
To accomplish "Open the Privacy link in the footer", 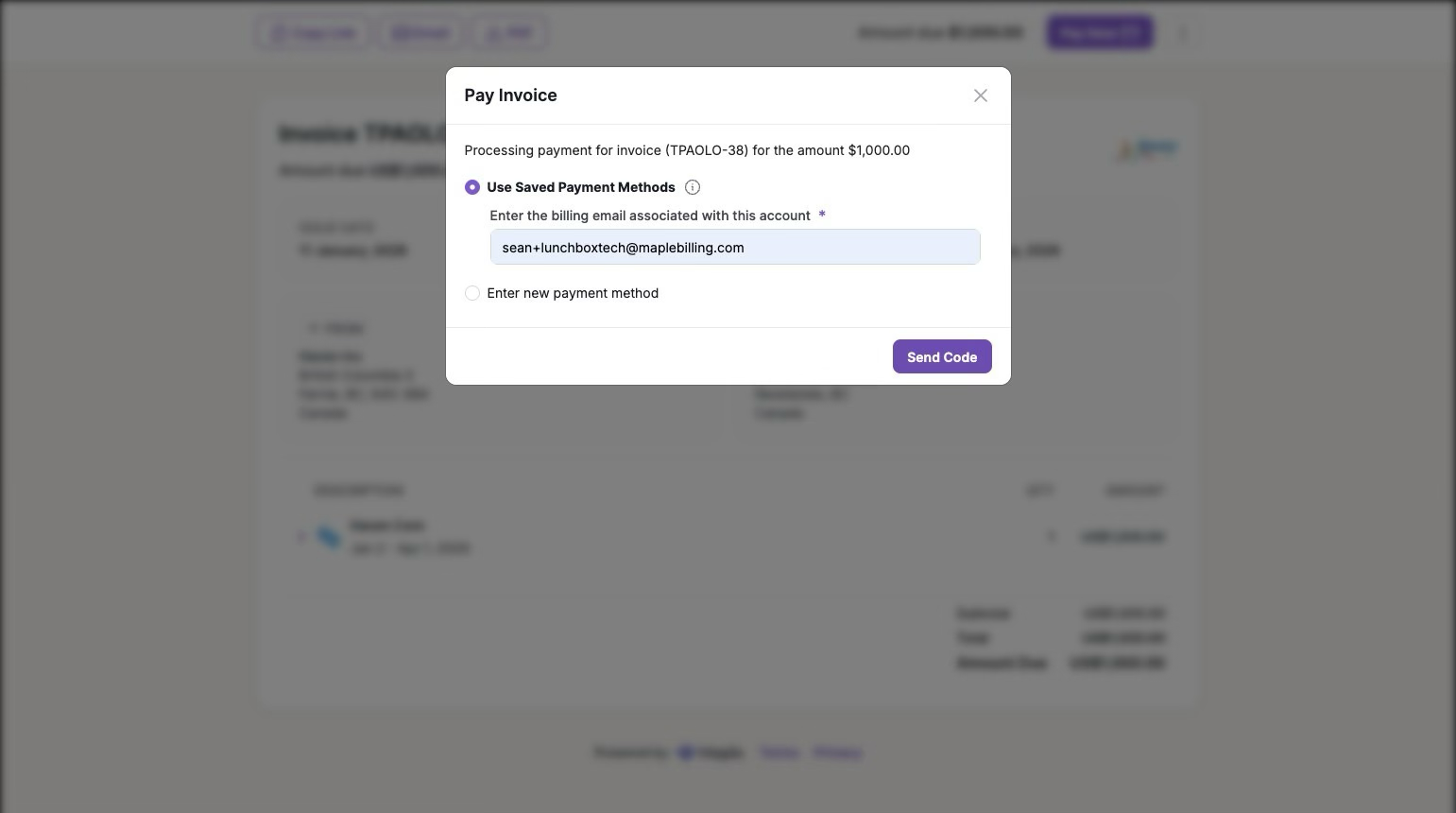I will coord(837,752).
